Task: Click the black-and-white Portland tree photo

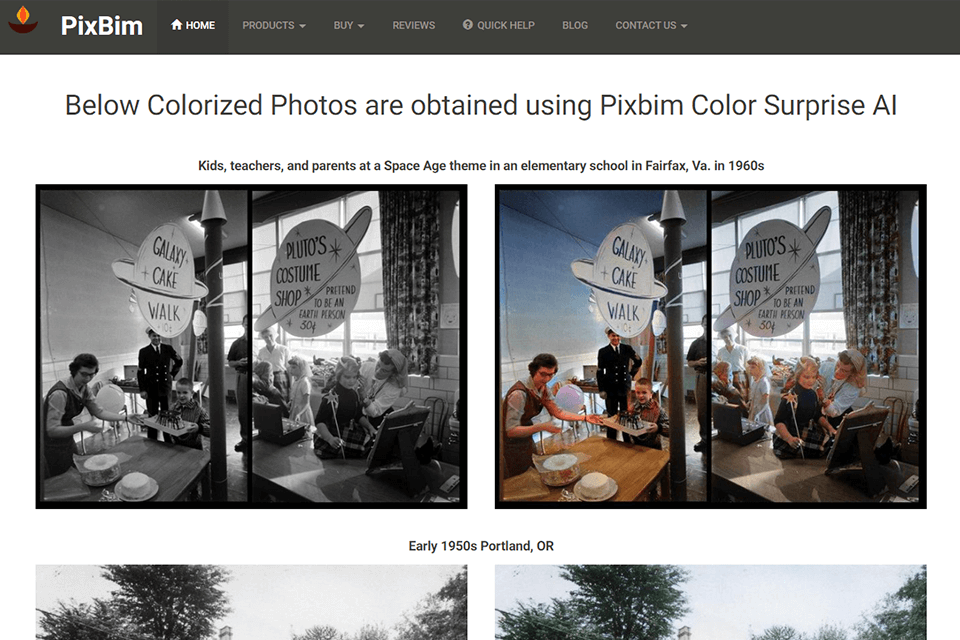Action: point(251,602)
